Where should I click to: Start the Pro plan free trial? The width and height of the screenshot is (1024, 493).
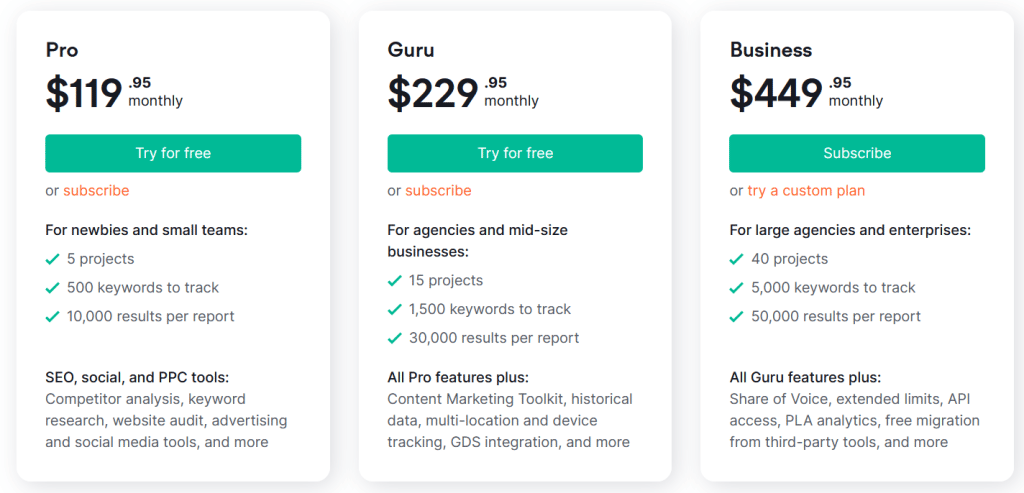[173, 153]
